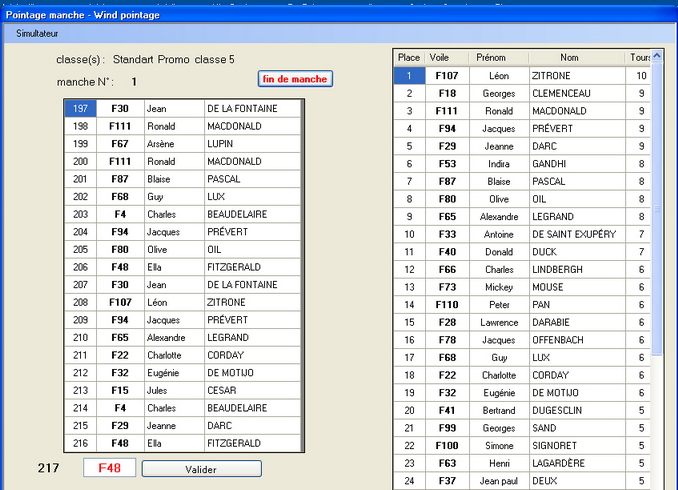The height and width of the screenshot is (490, 678).
Task: Select row 197 in the left pointage list
Action: pyautogui.click(x=80, y=109)
